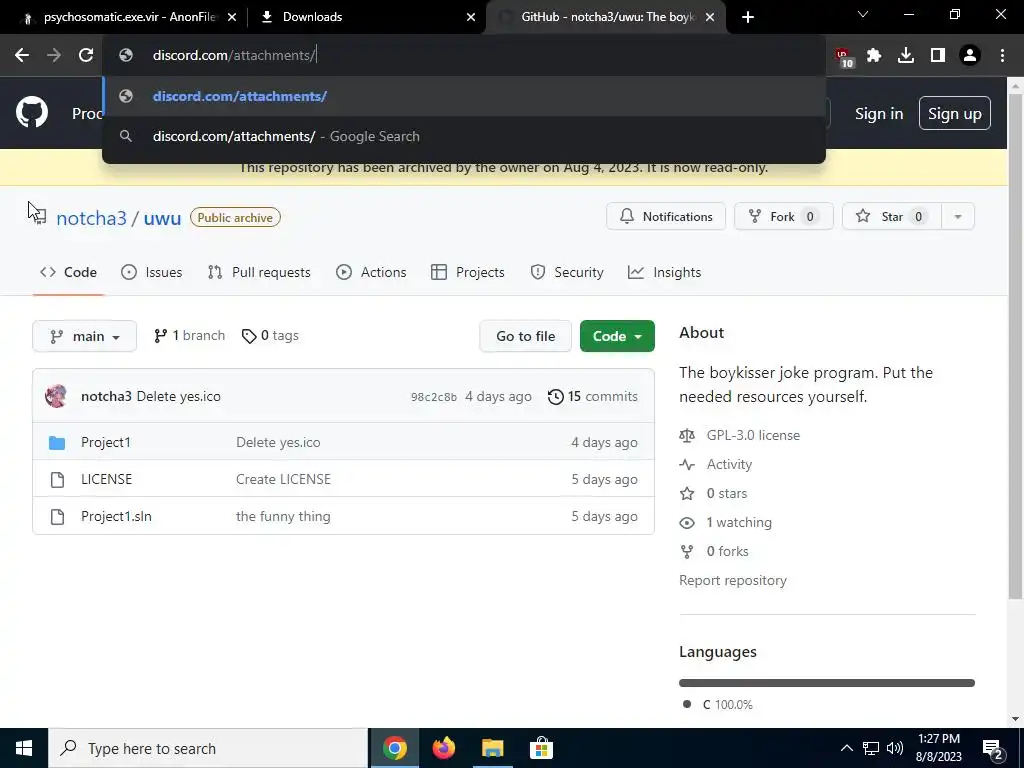Open the Actions tab
The width and height of the screenshot is (1024, 768).
(x=371, y=272)
